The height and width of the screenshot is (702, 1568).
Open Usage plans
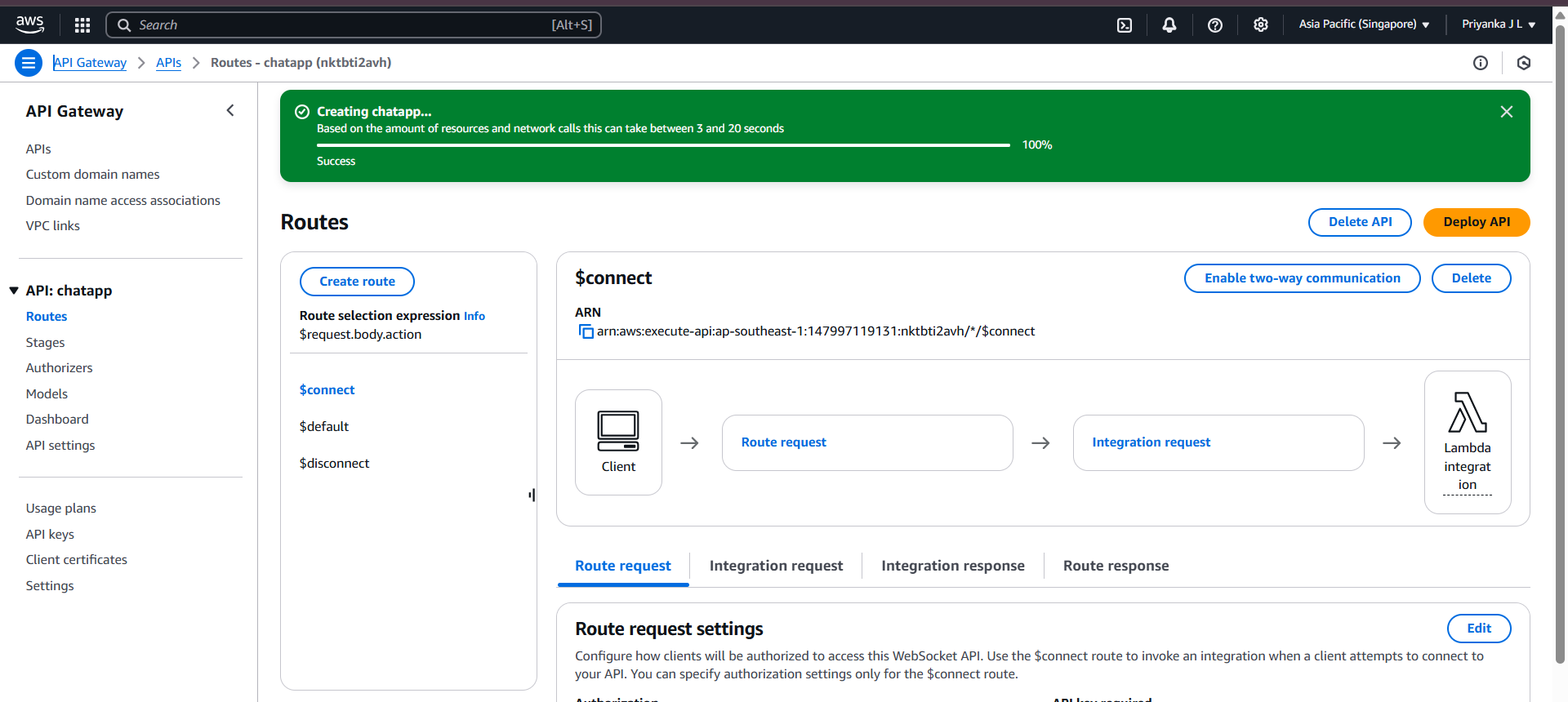click(60, 509)
